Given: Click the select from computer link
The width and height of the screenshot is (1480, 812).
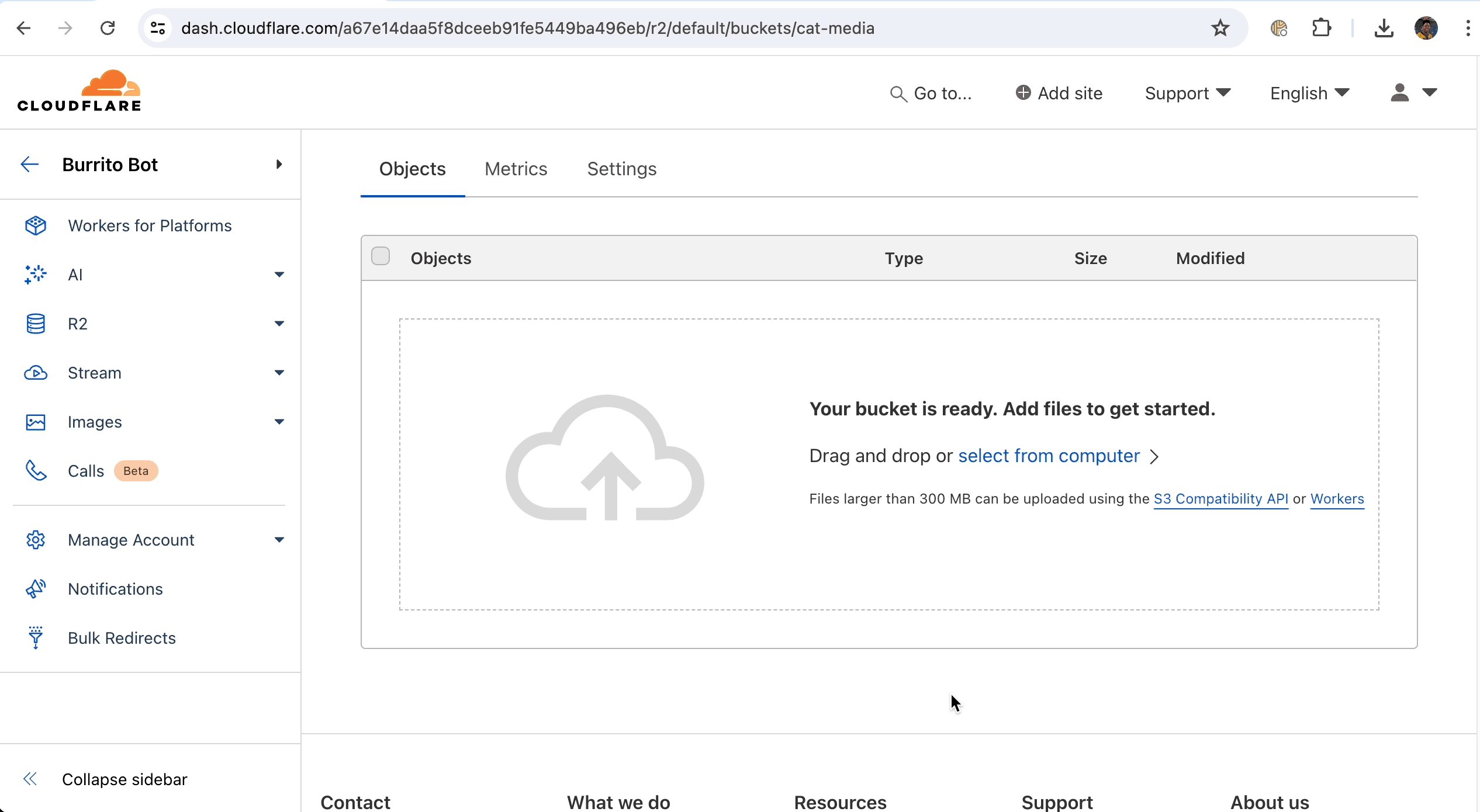Looking at the screenshot, I should pyautogui.click(x=1049, y=456).
